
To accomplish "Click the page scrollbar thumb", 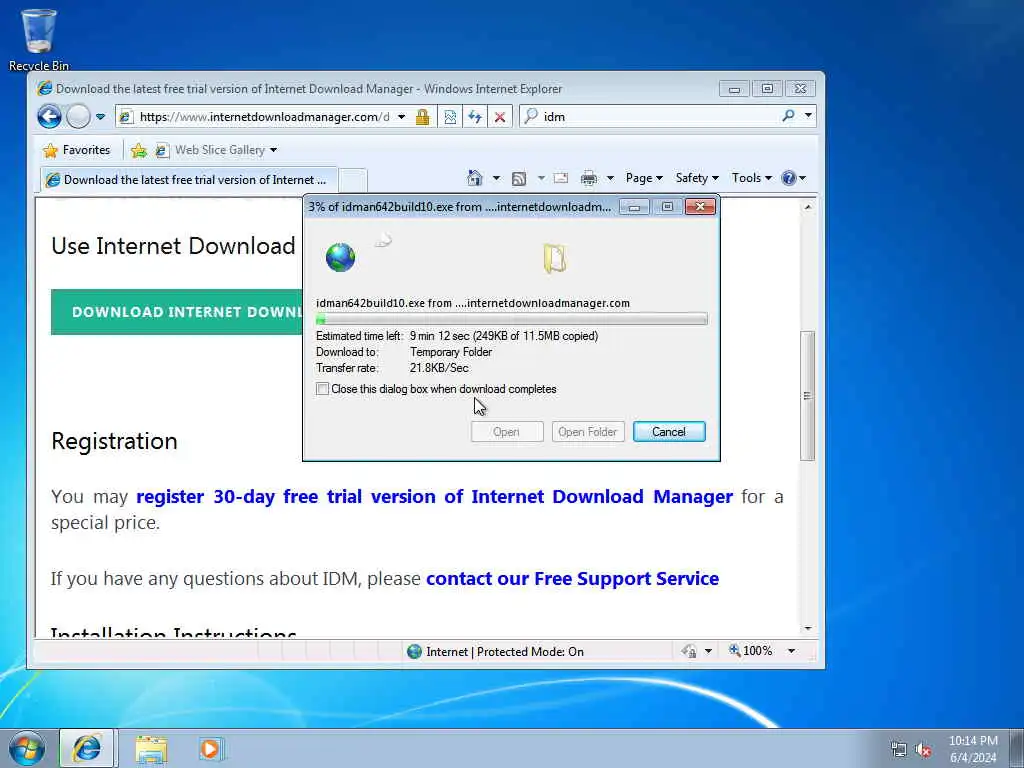I will click(x=808, y=396).
